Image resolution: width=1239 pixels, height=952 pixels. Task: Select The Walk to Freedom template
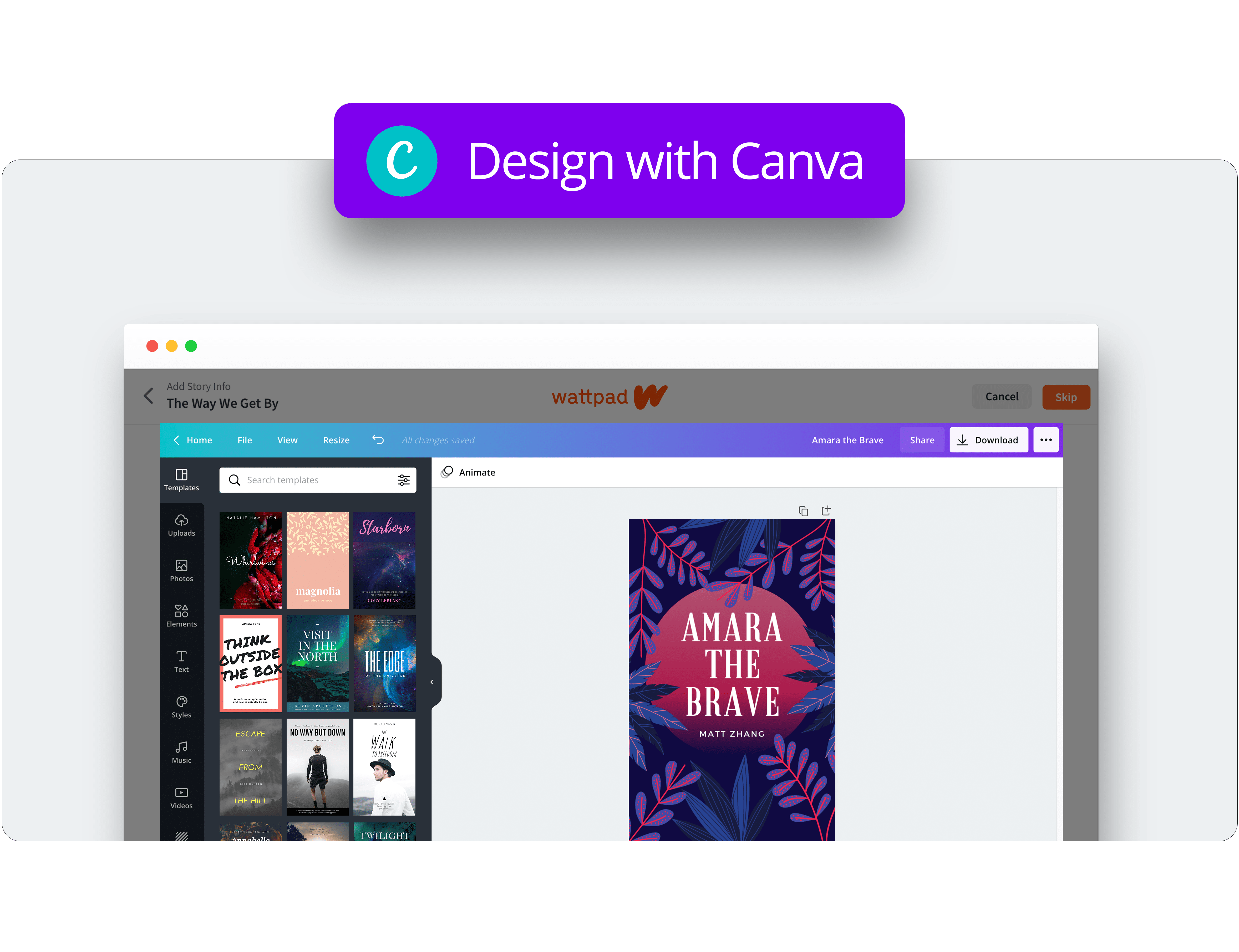coord(384,767)
